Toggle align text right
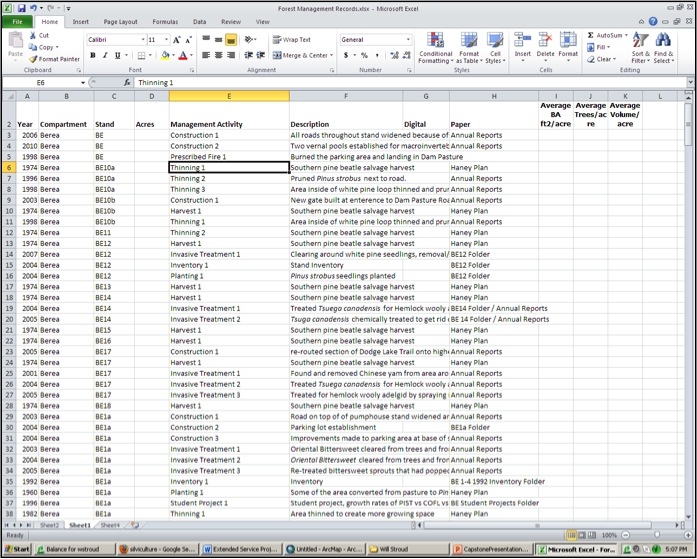This screenshot has width=697, height=559. tap(231, 55)
